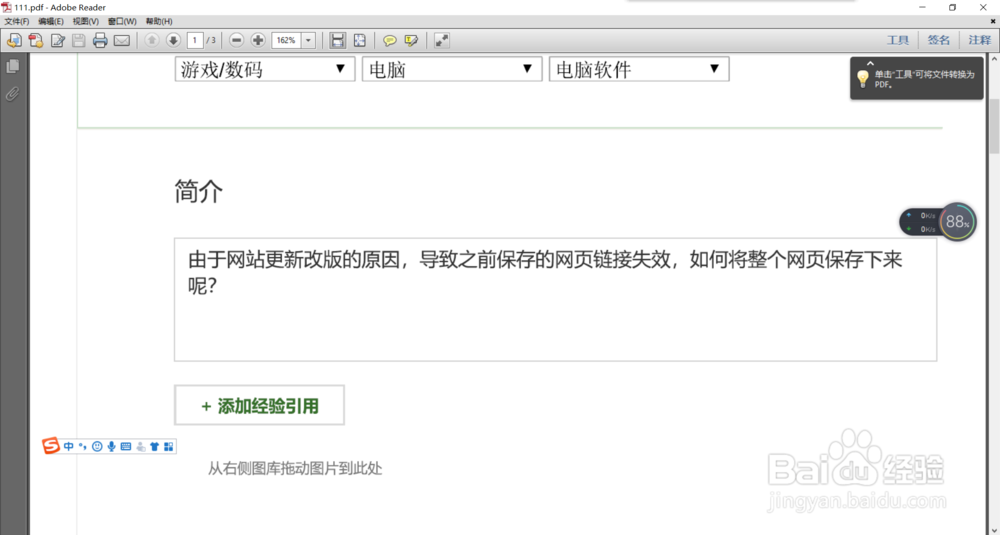Zoom in with the plus icon
The image size is (1000, 535).
(x=258, y=40)
